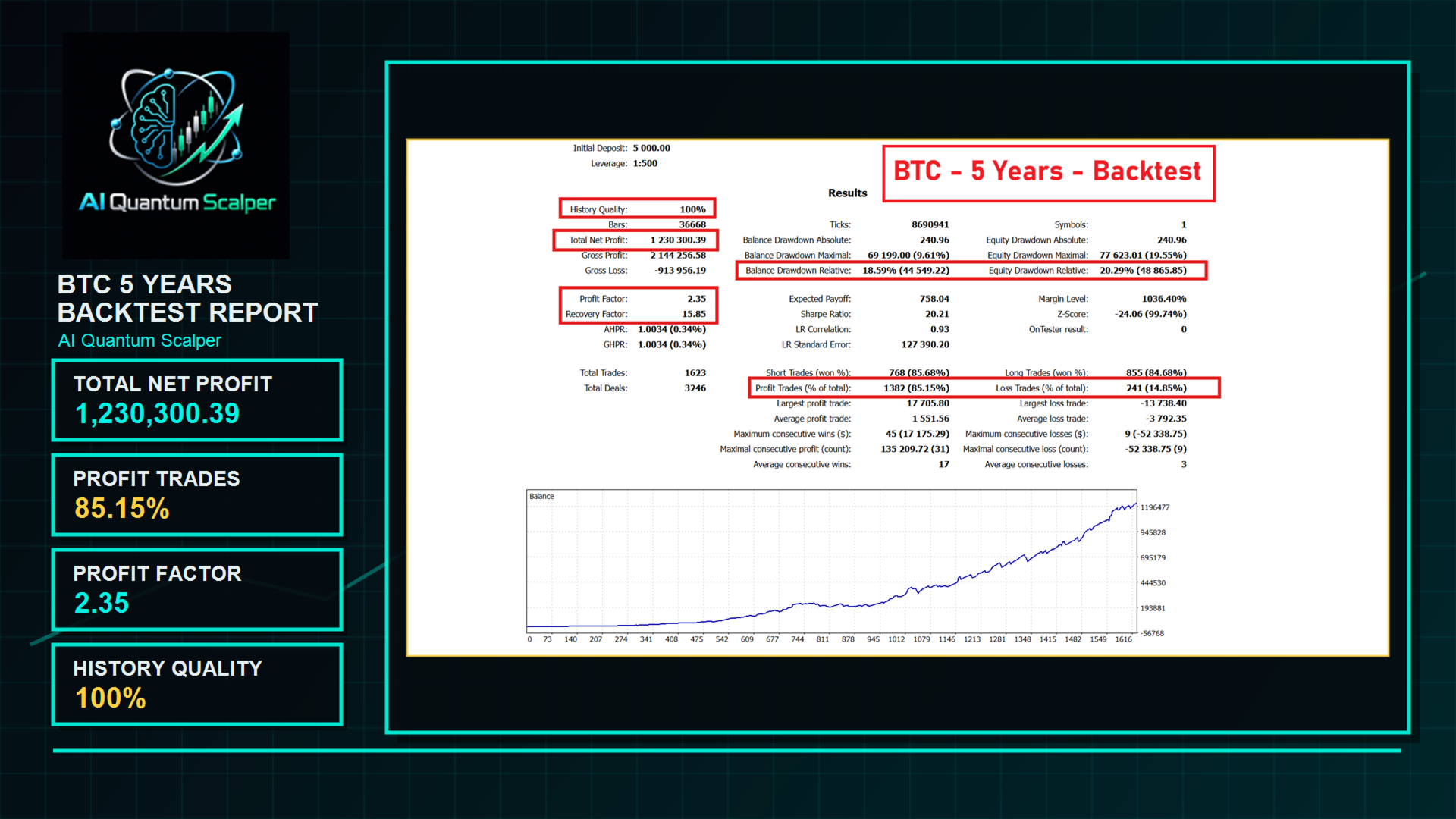Click the Equity Drawdown Relative value
This screenshot has width=1456, height=819.
[1143, 270]
